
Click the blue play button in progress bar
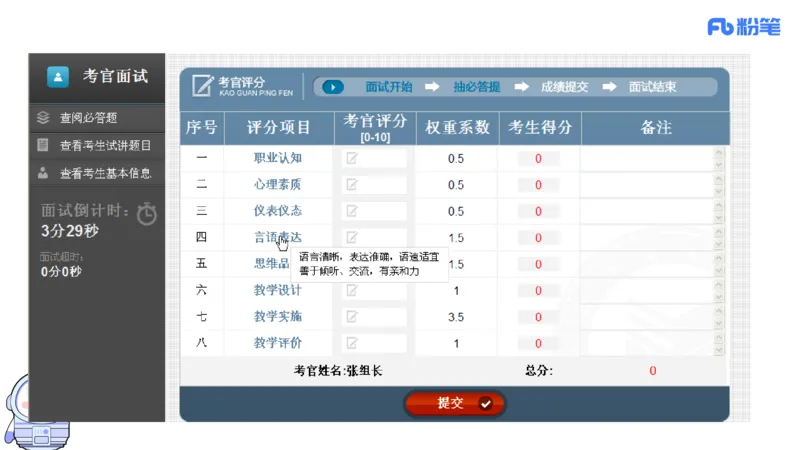click(x=333, y=87)
